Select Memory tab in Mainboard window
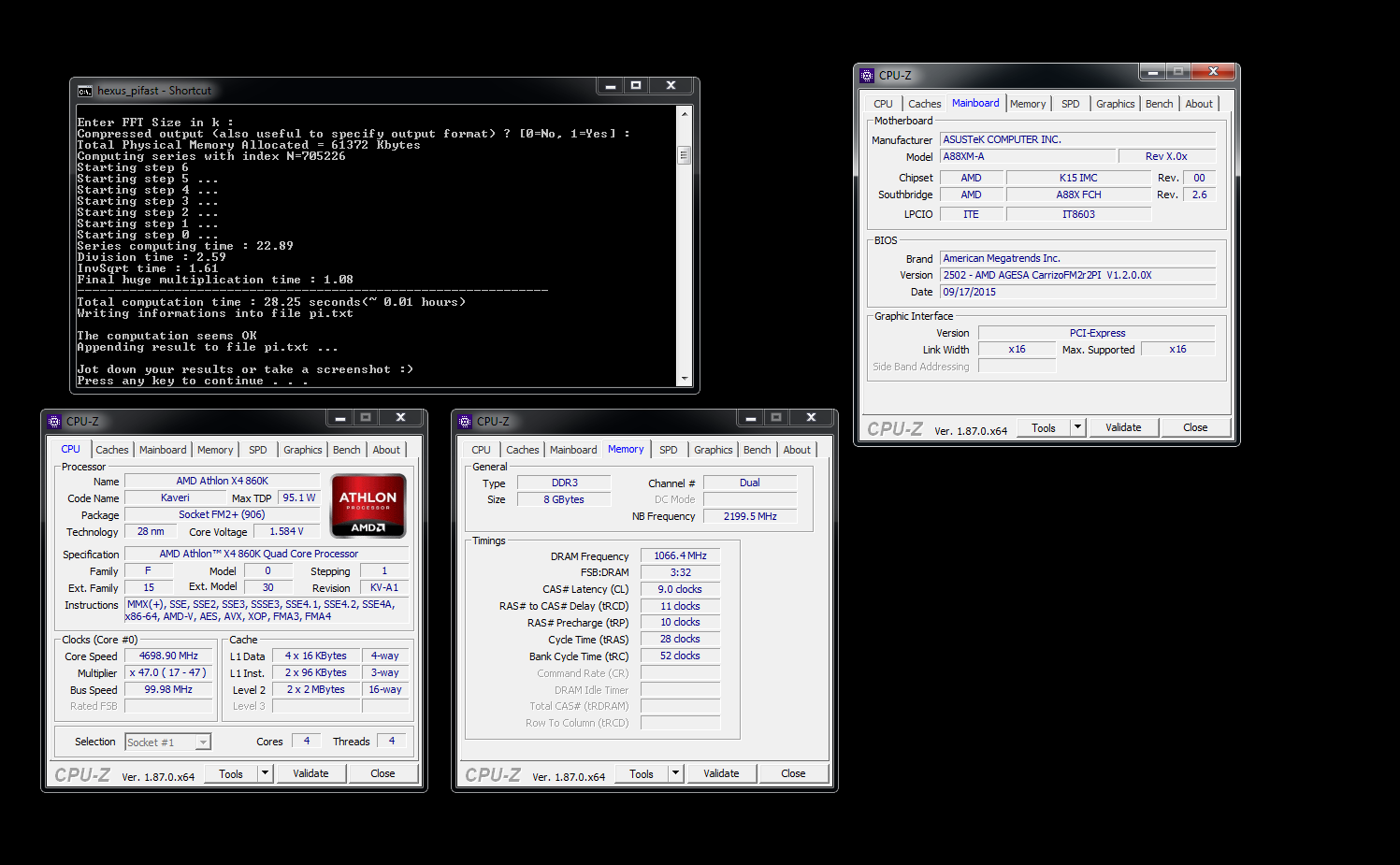1400x865 pixels. [x=1028, y=104]
